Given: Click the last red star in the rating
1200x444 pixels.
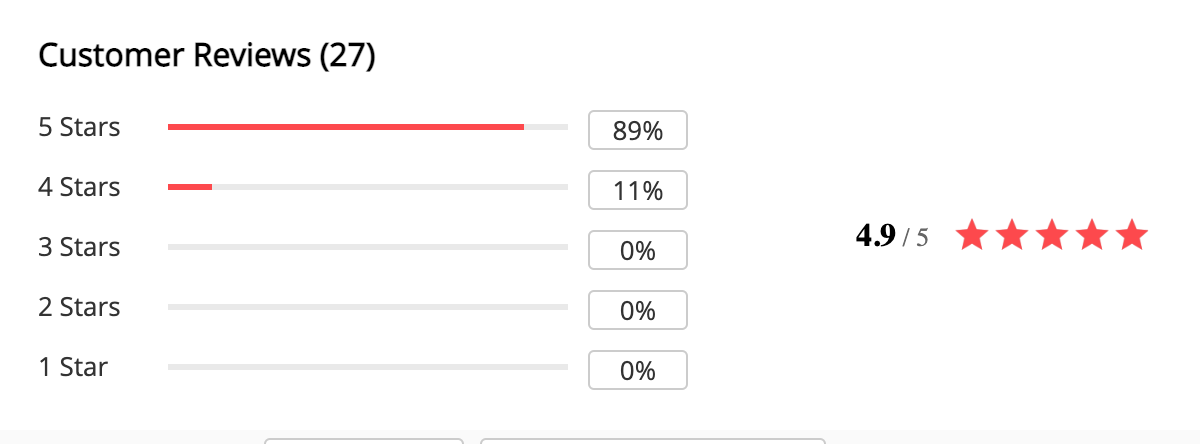Looking at the screenshot, I should [1132, 236].
